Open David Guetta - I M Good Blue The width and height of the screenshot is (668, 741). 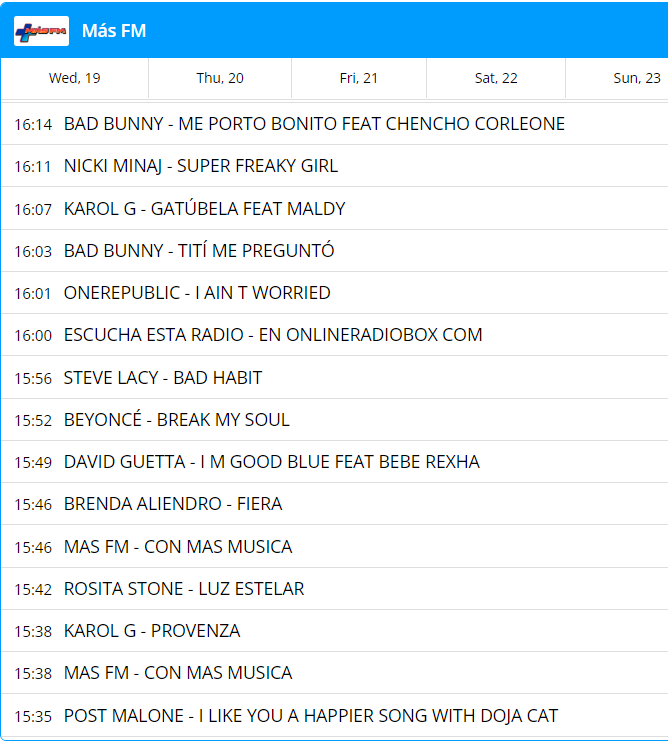click(272, 462)
